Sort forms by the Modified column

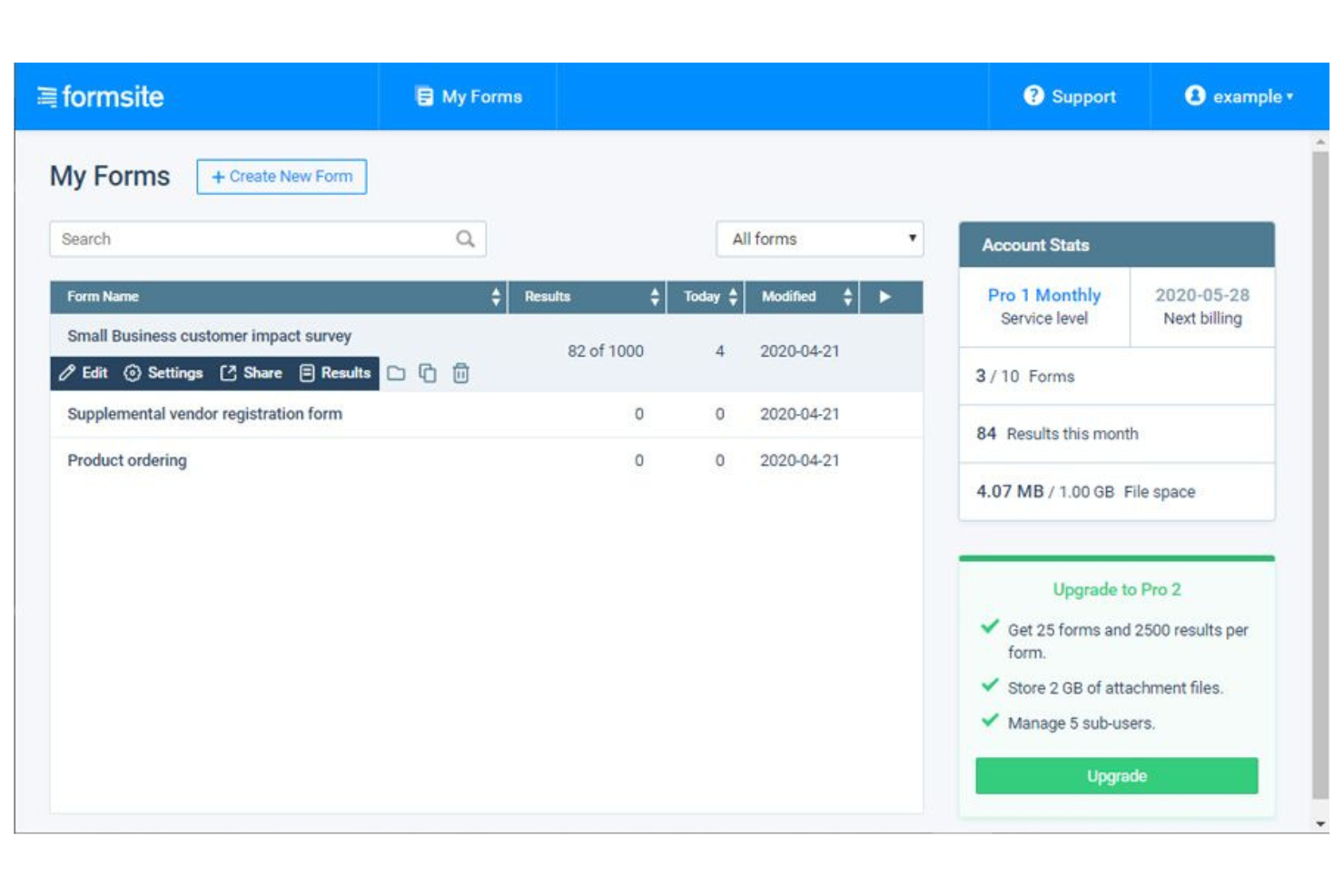pos(846,296)
